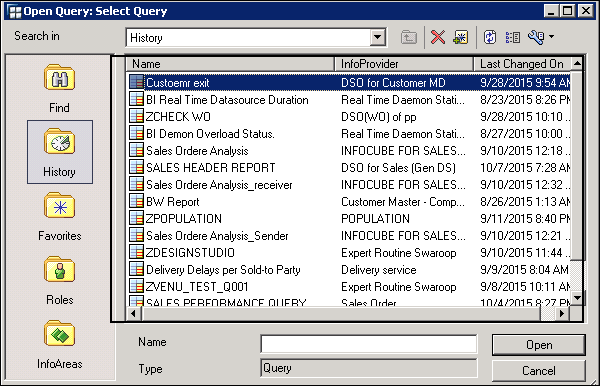The image size is (600, 386).
Task: Expand the Search in History dropdown
Action: coord(377,37)
